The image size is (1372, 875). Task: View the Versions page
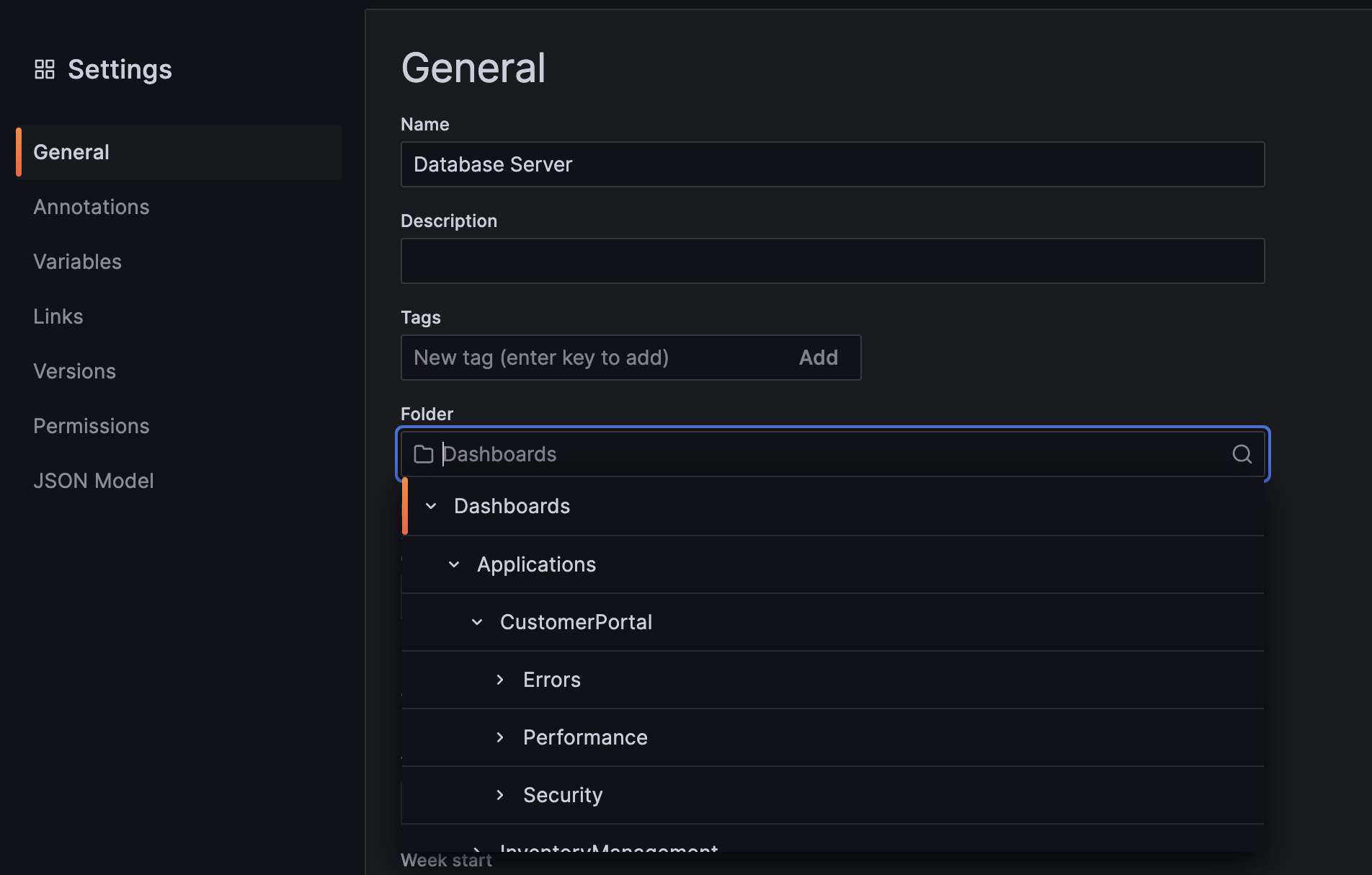pos(74,371)
